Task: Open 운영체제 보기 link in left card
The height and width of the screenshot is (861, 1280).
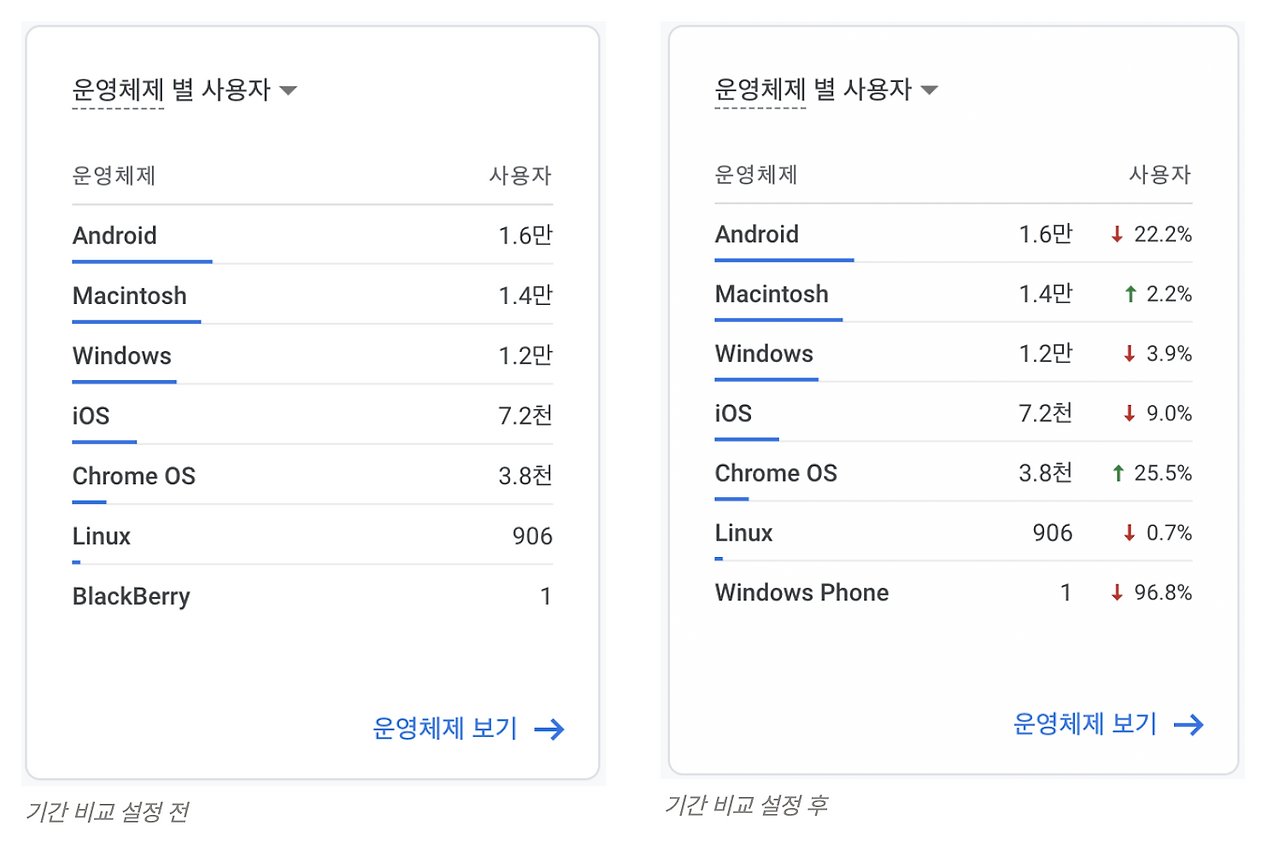Action: click(445, 729)
